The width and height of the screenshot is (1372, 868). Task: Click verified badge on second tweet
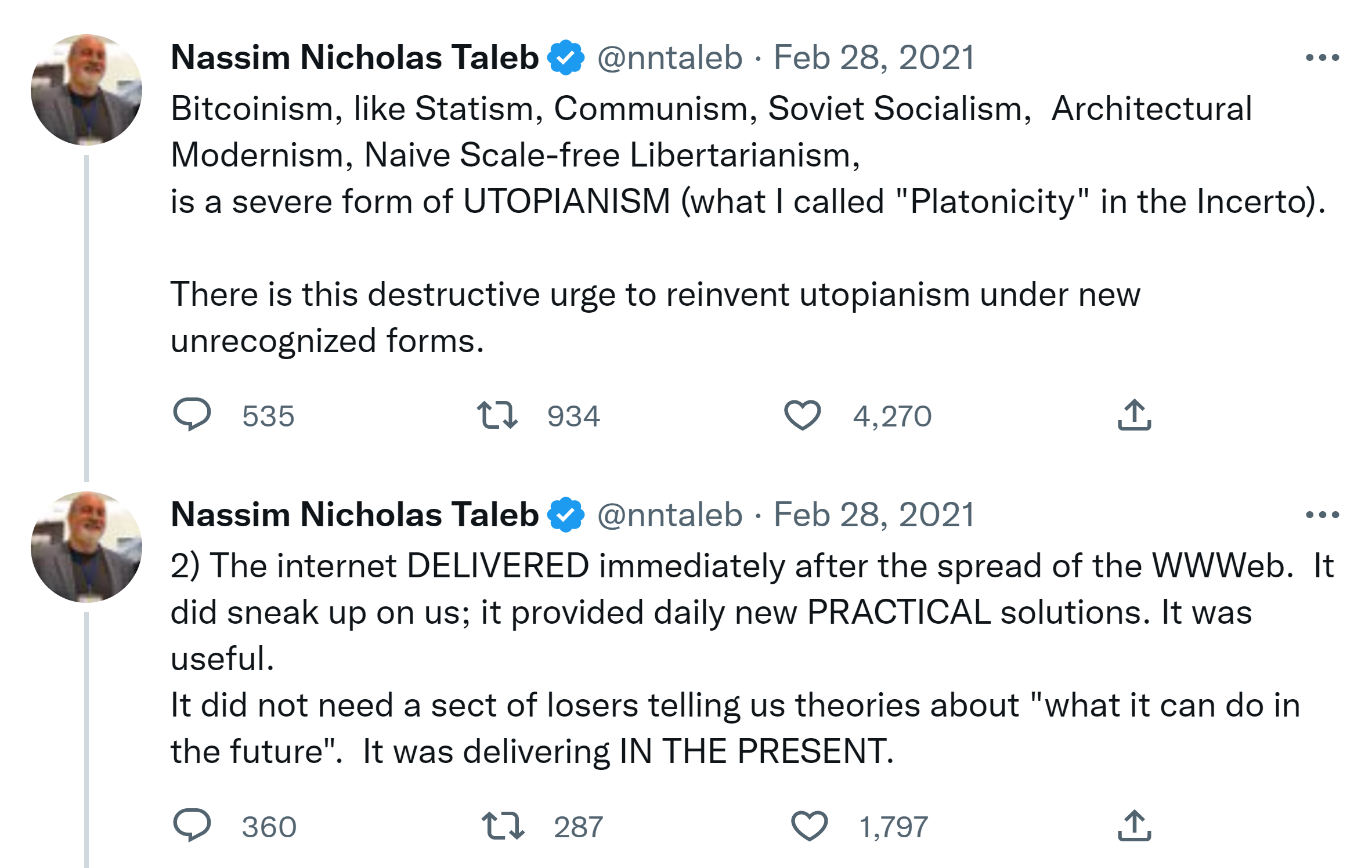coord(566,515)
